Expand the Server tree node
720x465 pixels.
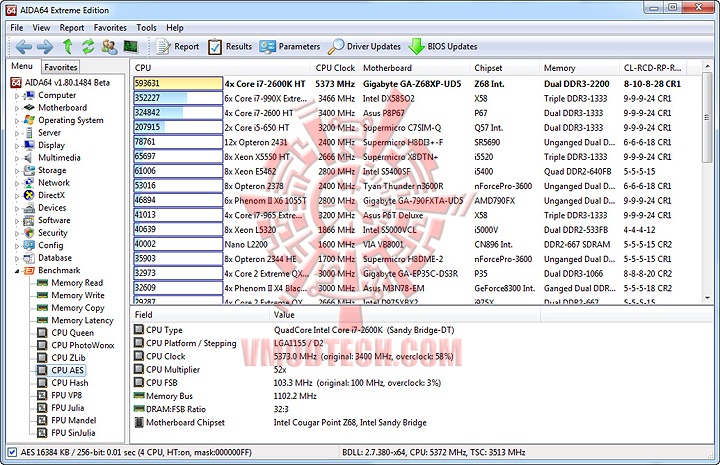[x=17, y=133]
